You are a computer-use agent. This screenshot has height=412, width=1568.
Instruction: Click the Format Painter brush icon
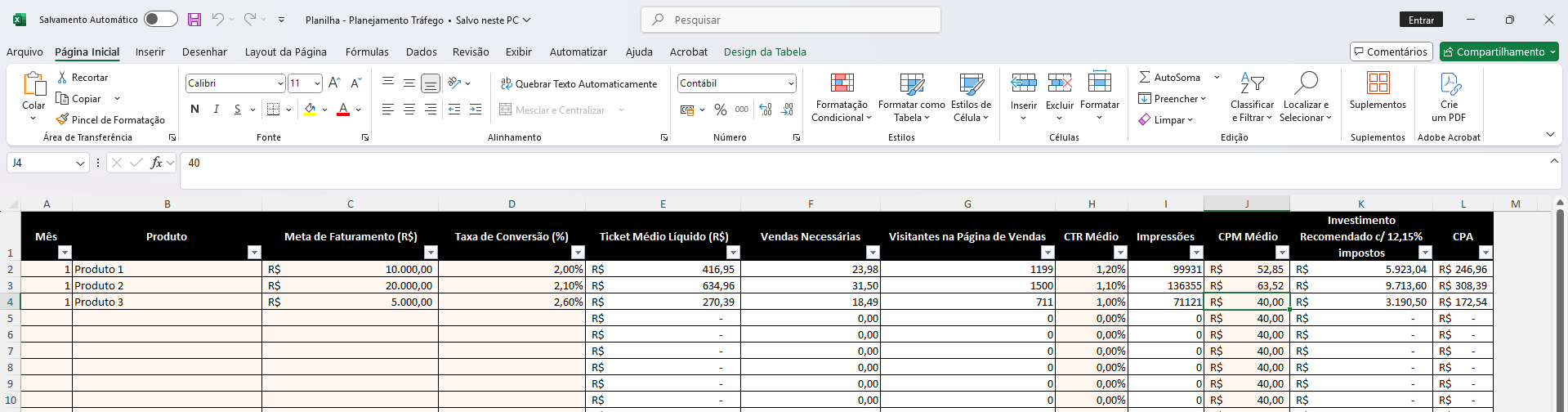pos(62,119)
